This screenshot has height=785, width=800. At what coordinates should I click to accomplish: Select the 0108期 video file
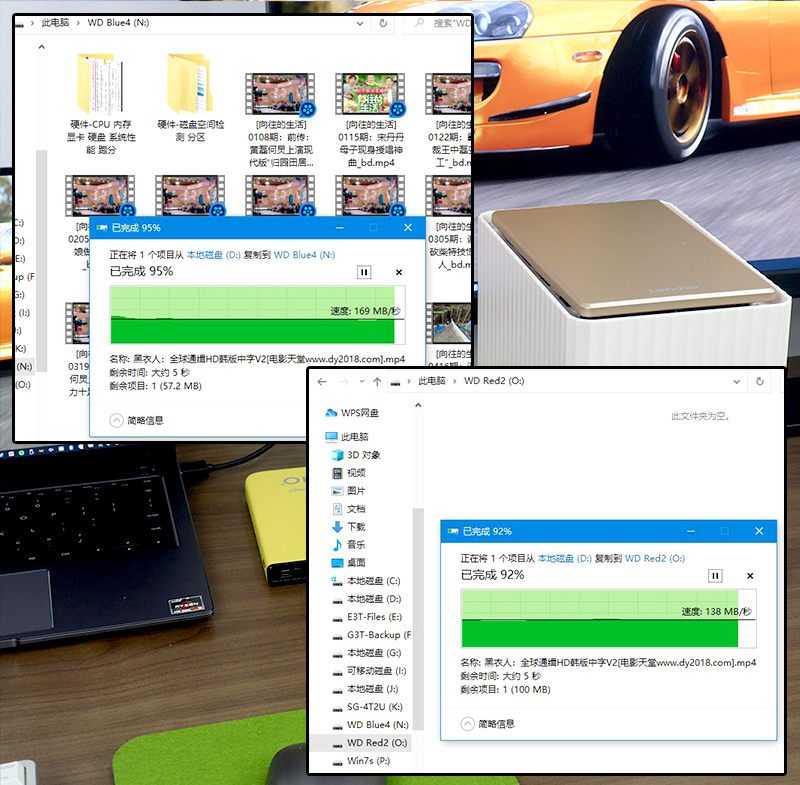tap(281, 120)
